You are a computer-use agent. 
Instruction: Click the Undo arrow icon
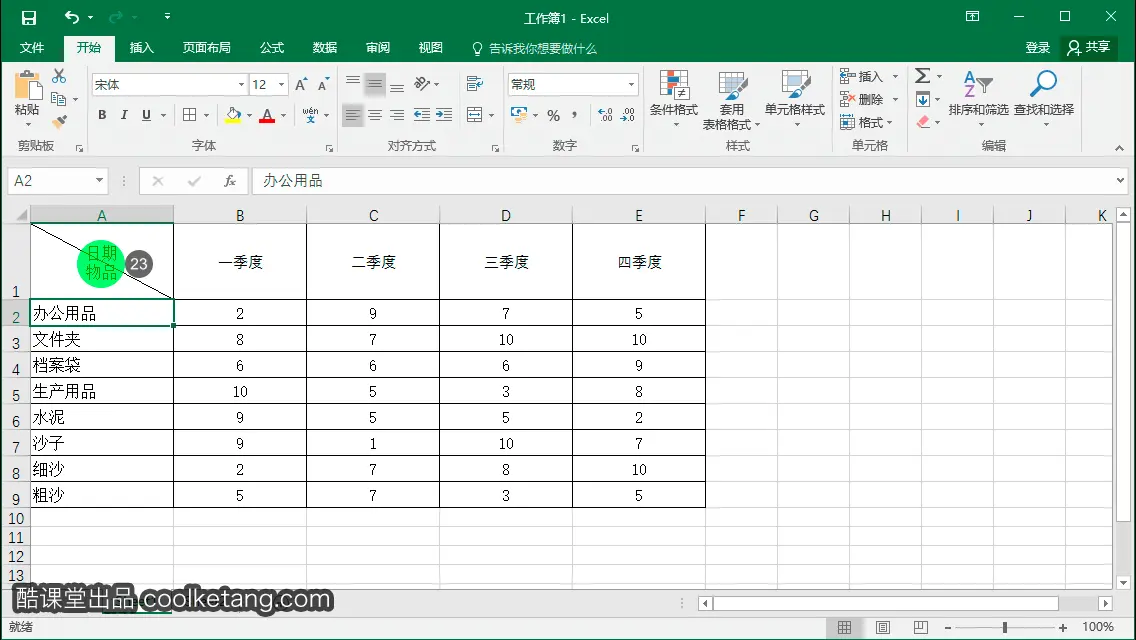pyautogui.click(x=71, y=17)
